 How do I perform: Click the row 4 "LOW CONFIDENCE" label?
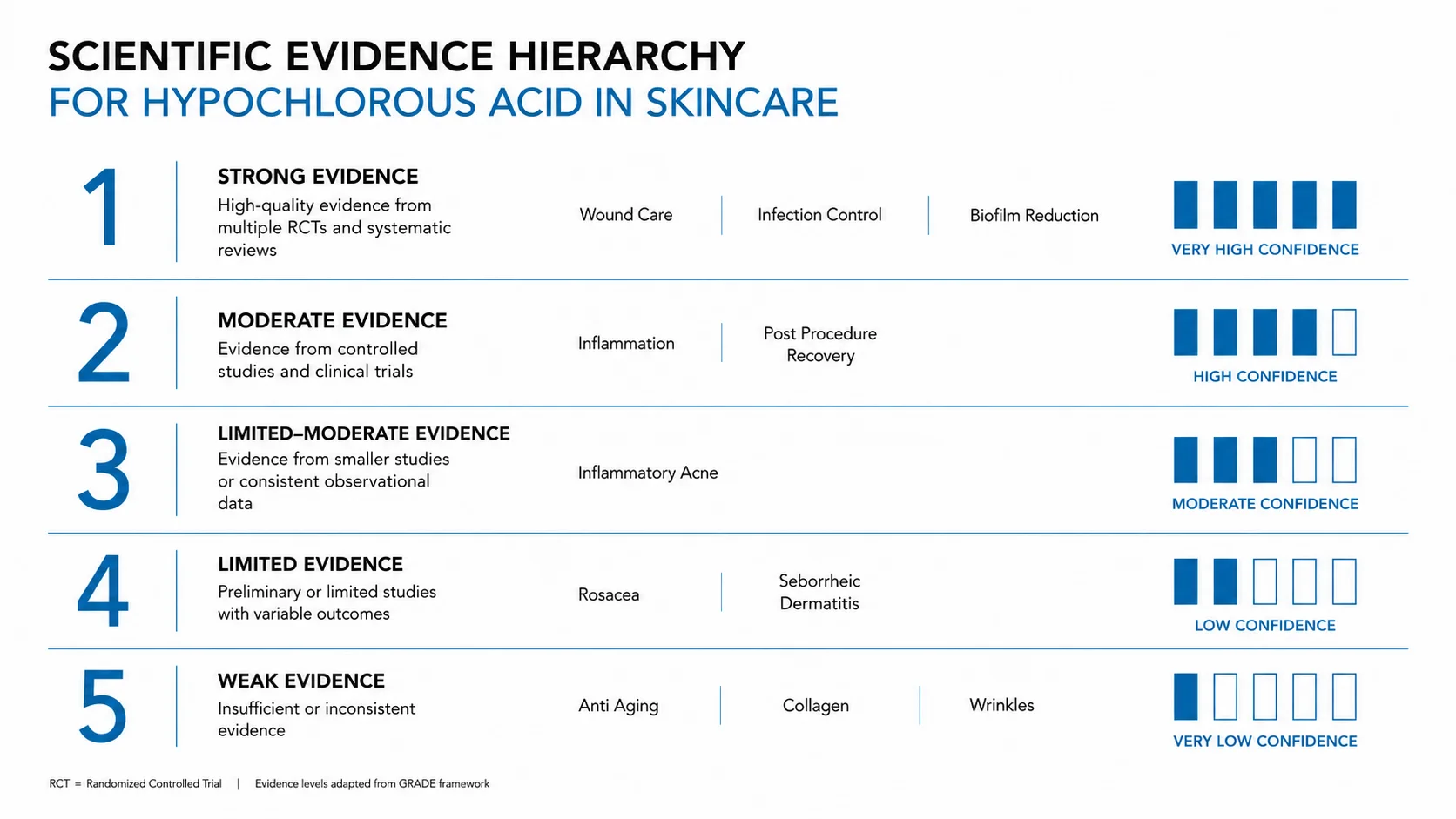1265,626
